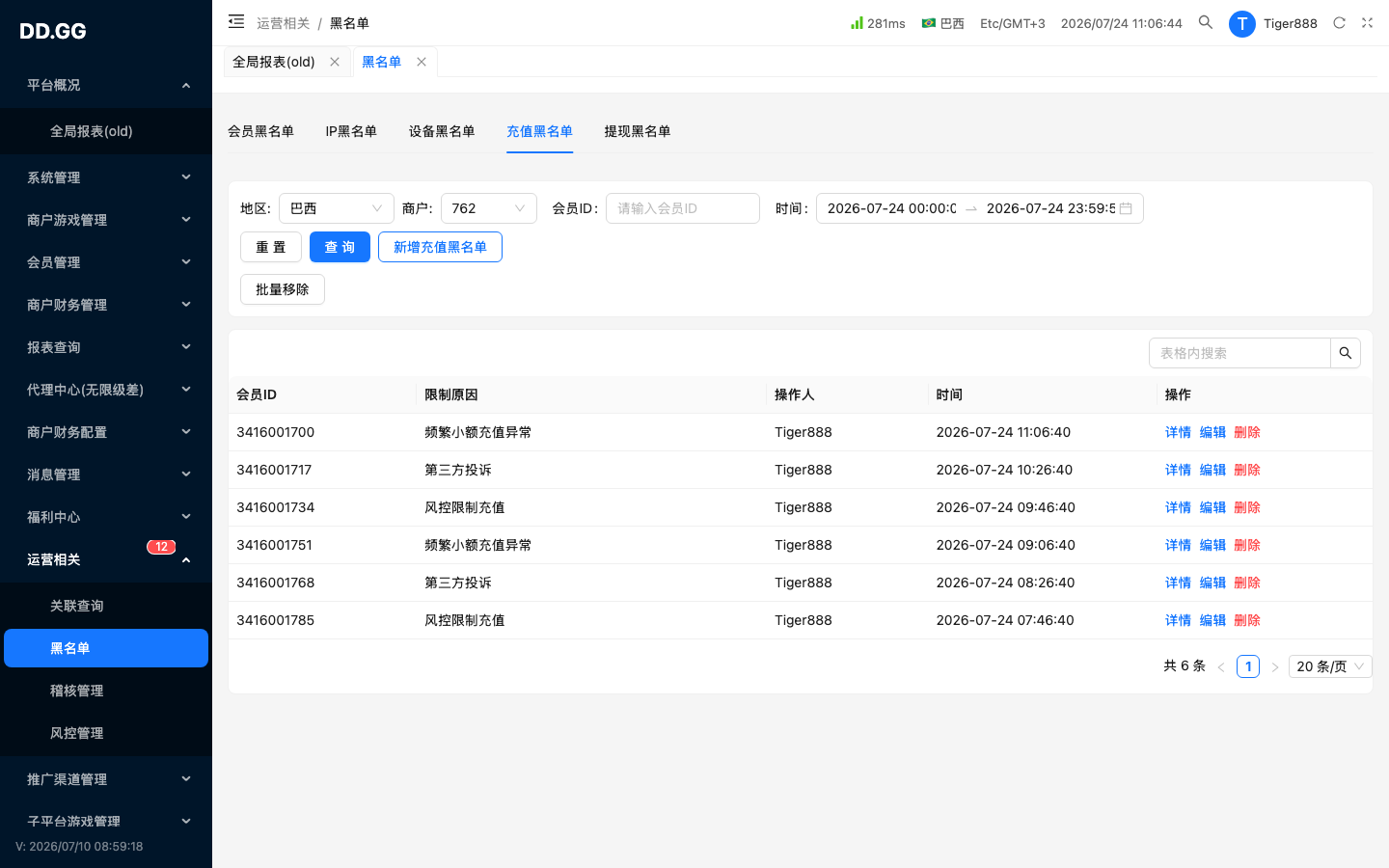
Task: Expand the 消息管理 menu
Action: click(x=106, y=475)
